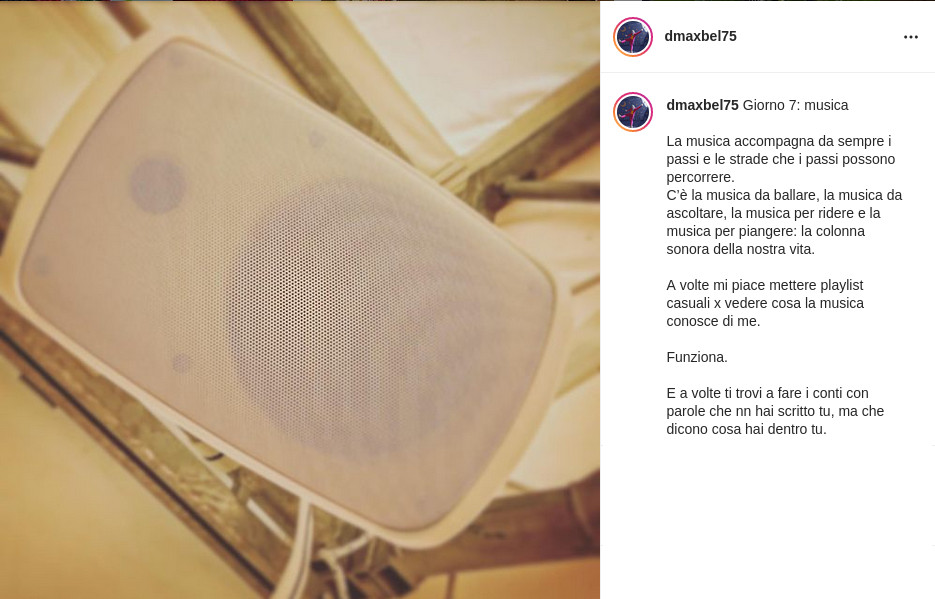The image size is (935, 599).
Task: Click the phrase 'sonora della nostra vita.'
Action: [740, 249]
